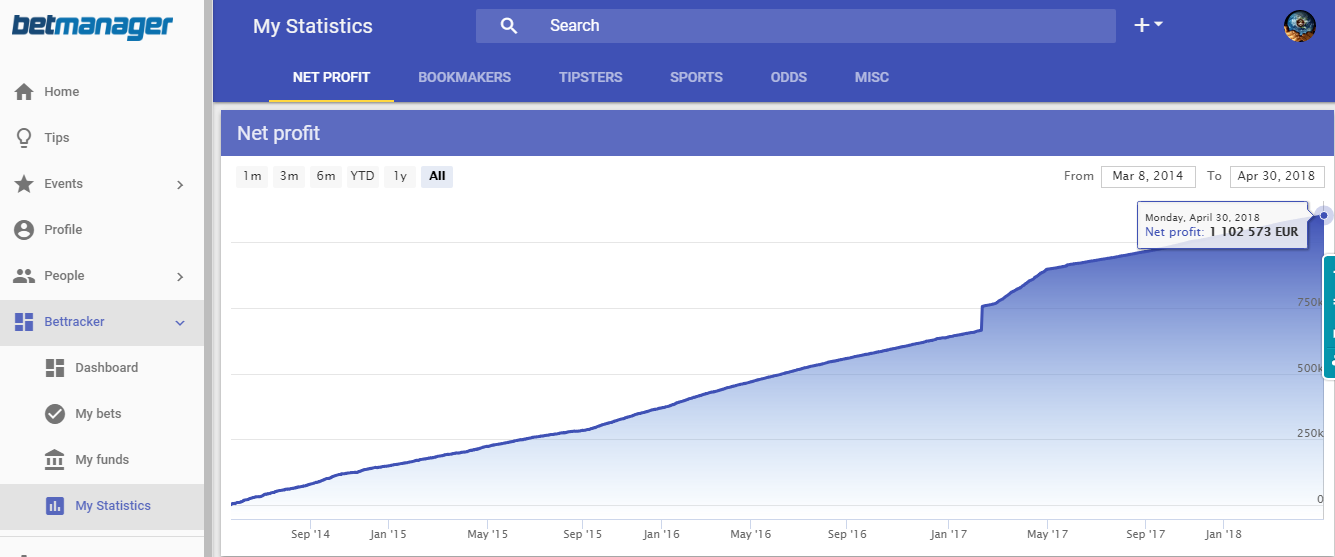Select the Odds tab
1335x557 pixels.
pyautogui.click(x=789, y=77)
